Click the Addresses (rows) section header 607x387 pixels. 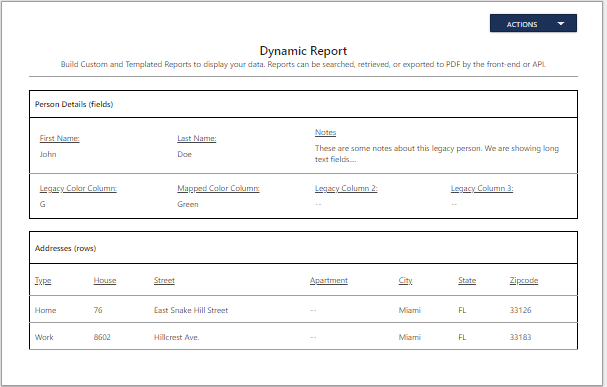click(x=65, y=248)
